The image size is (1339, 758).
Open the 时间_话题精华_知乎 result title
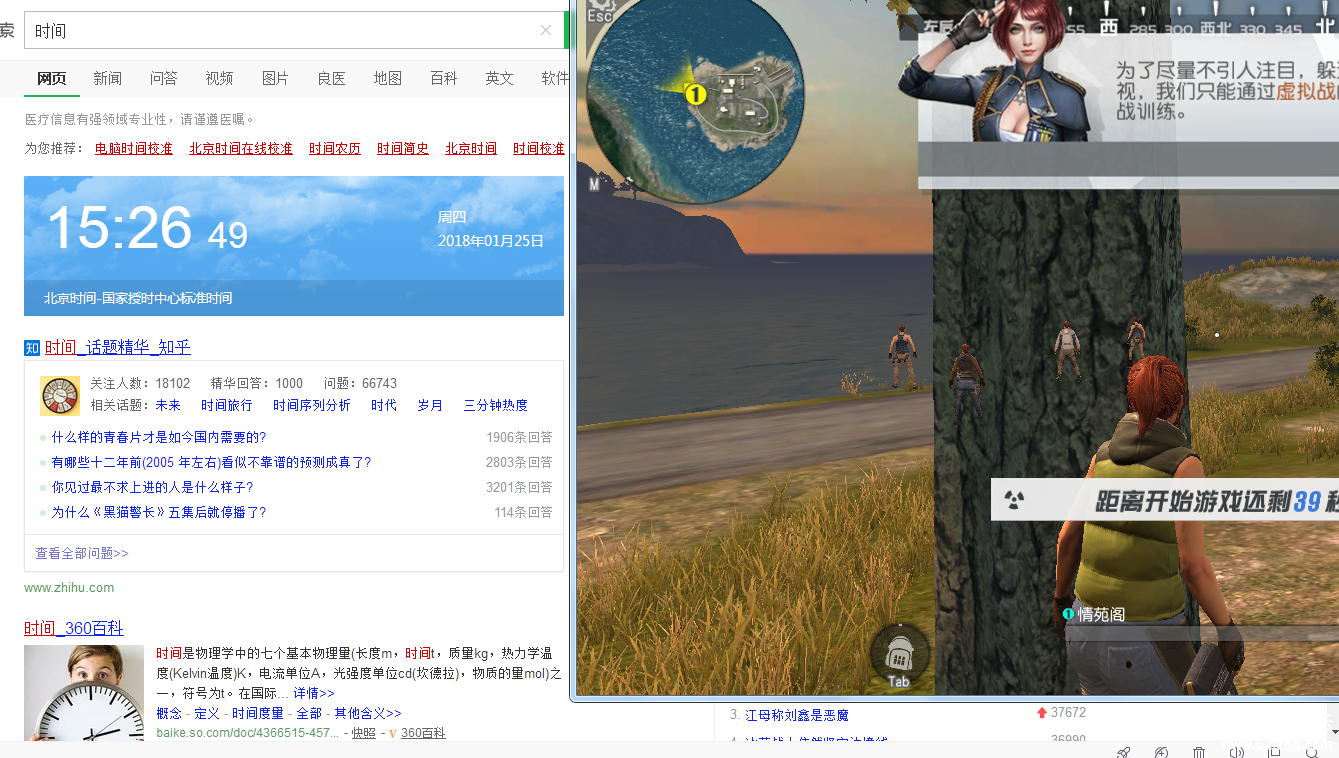tap(117, 347)
